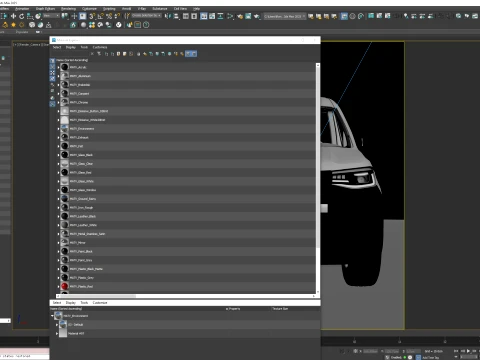Expand the MATL_Mirror material row

pyautogui.click(x=58, y=243)
